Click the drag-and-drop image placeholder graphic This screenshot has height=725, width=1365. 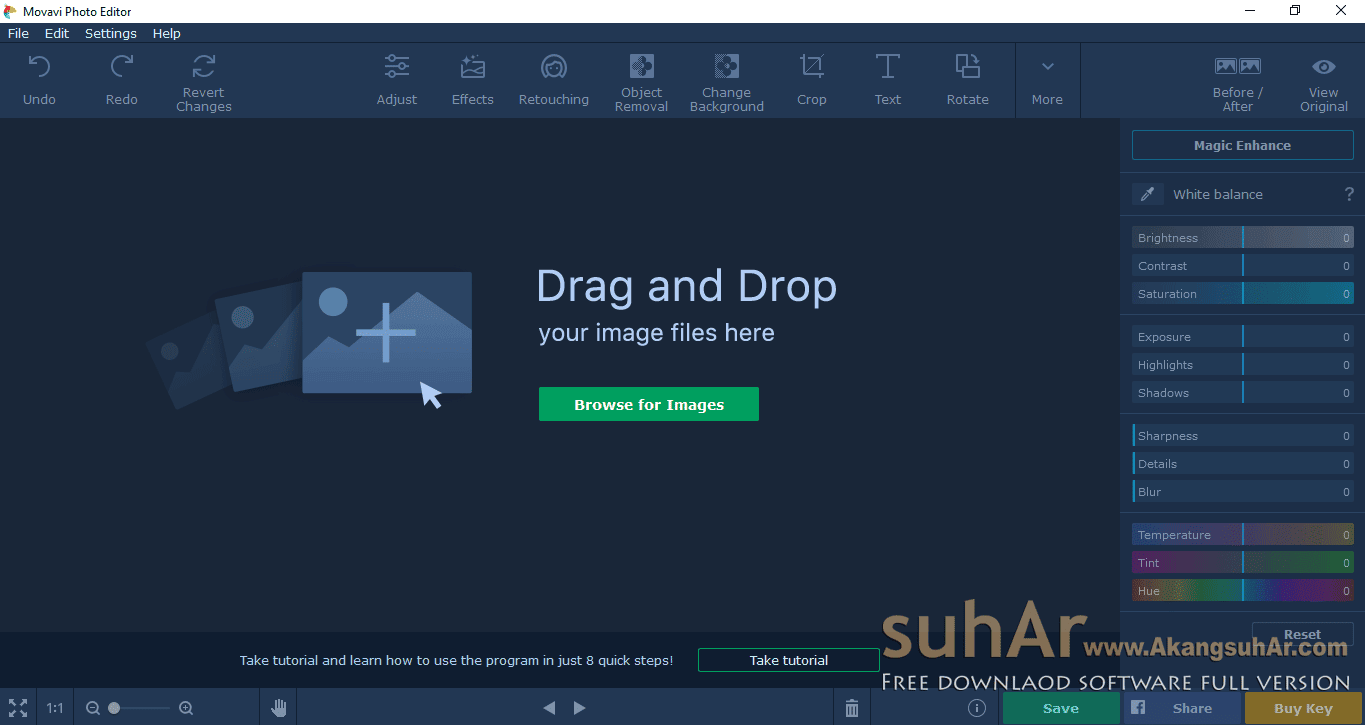(x=309, y=340)
